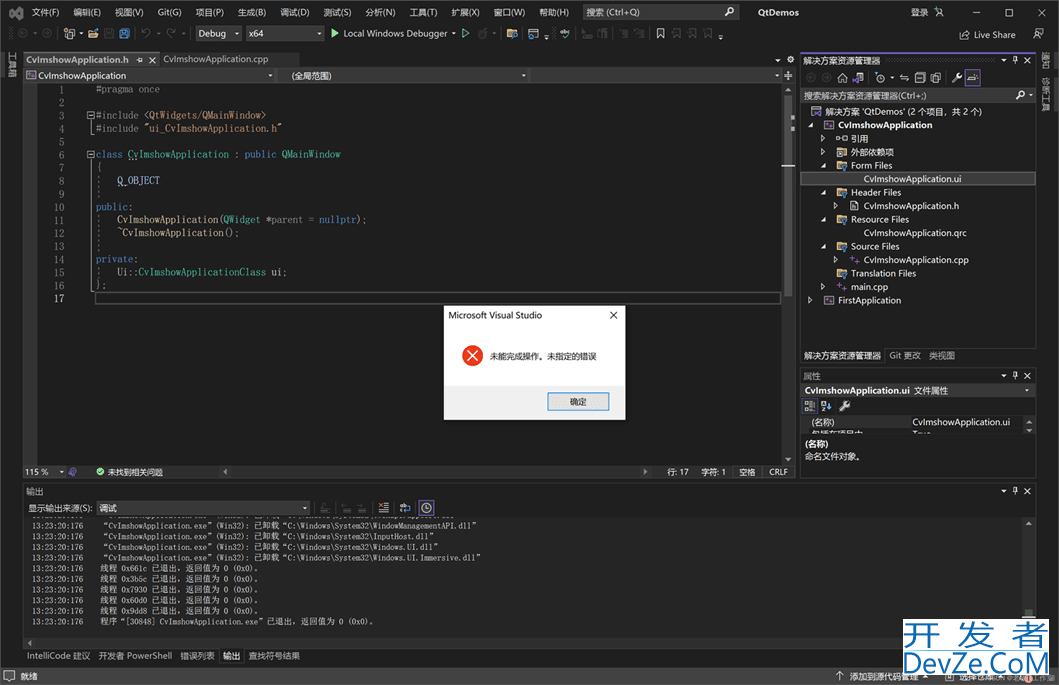Screen dimensions: 1059x685
Task: Open the 编辑(E) menu
Action: (x=87, y=12)
